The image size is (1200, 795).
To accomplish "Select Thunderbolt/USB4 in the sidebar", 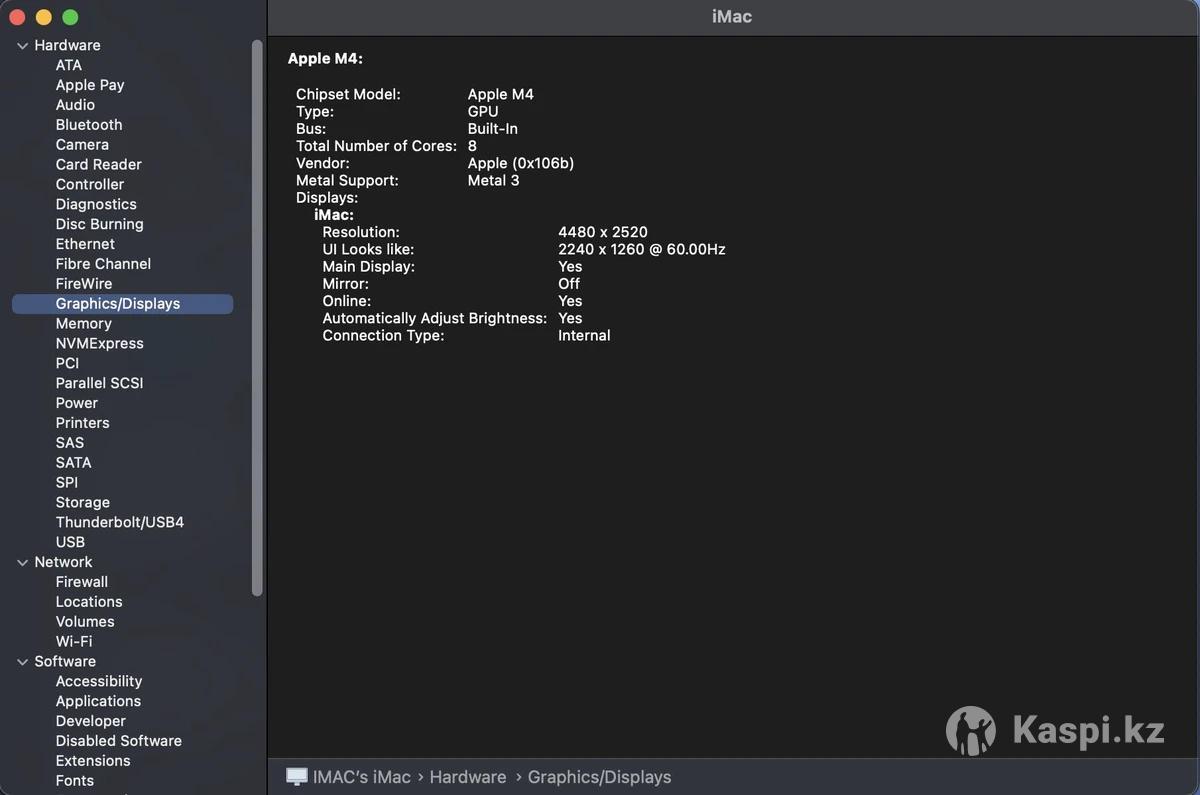I will [119, 522].
